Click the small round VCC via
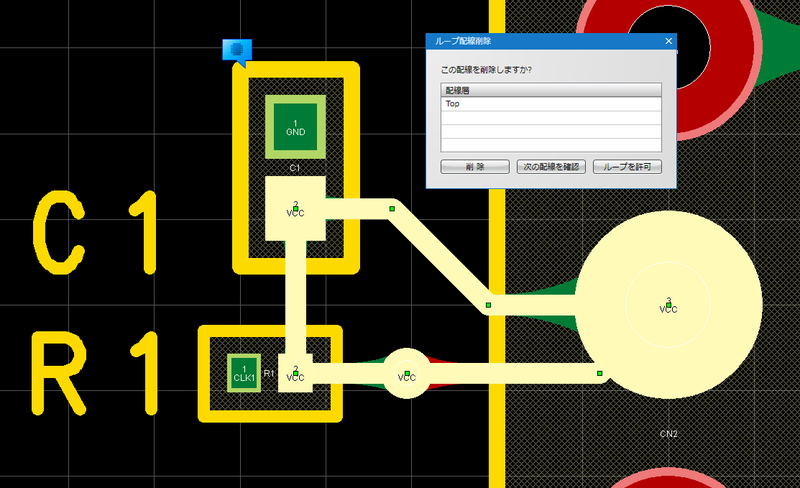The height and width of the screenshot is (488, 800). [x=406, y=373]
